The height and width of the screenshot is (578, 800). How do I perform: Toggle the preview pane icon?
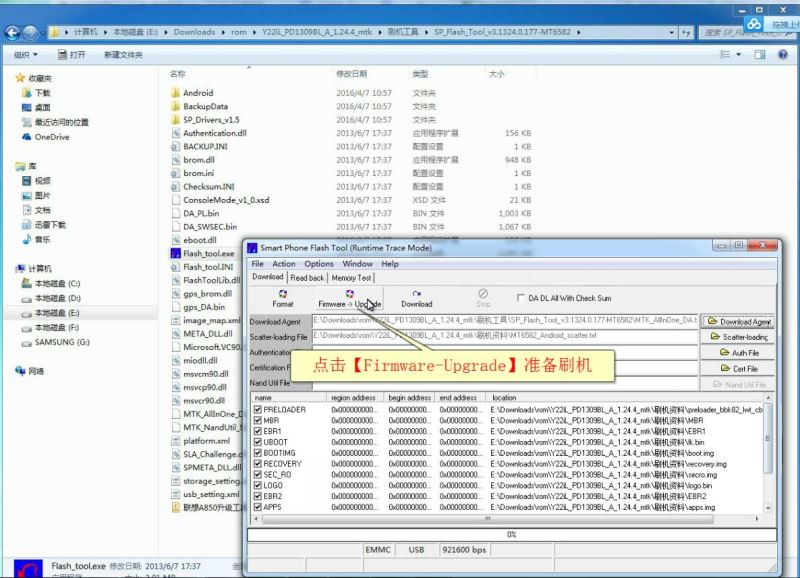coord(760,55)
